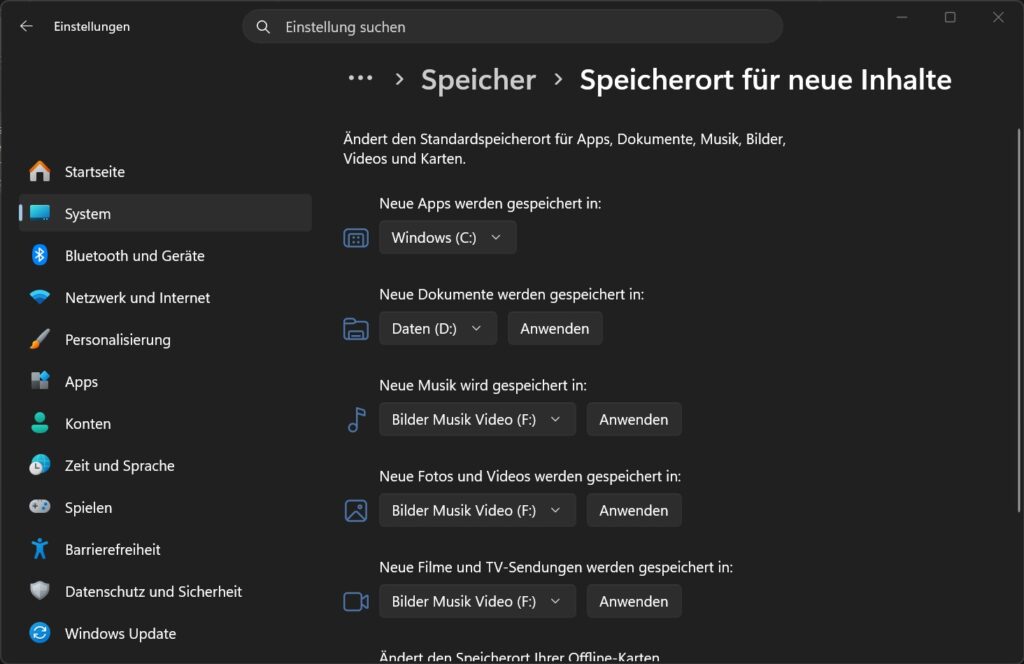Screen dimensions: 1024x664
Task: Apply the new movies and TV location
Action: [x=633, y=601]
